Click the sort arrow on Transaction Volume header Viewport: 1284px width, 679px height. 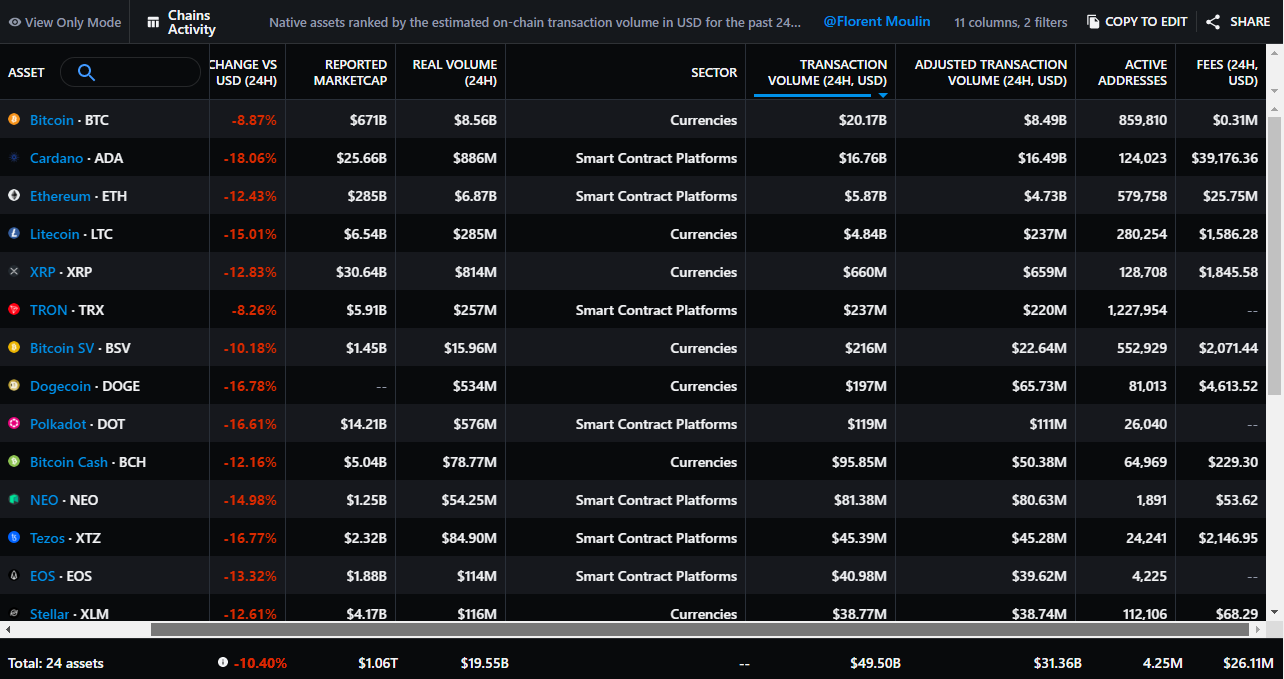[x=883, y=95]
